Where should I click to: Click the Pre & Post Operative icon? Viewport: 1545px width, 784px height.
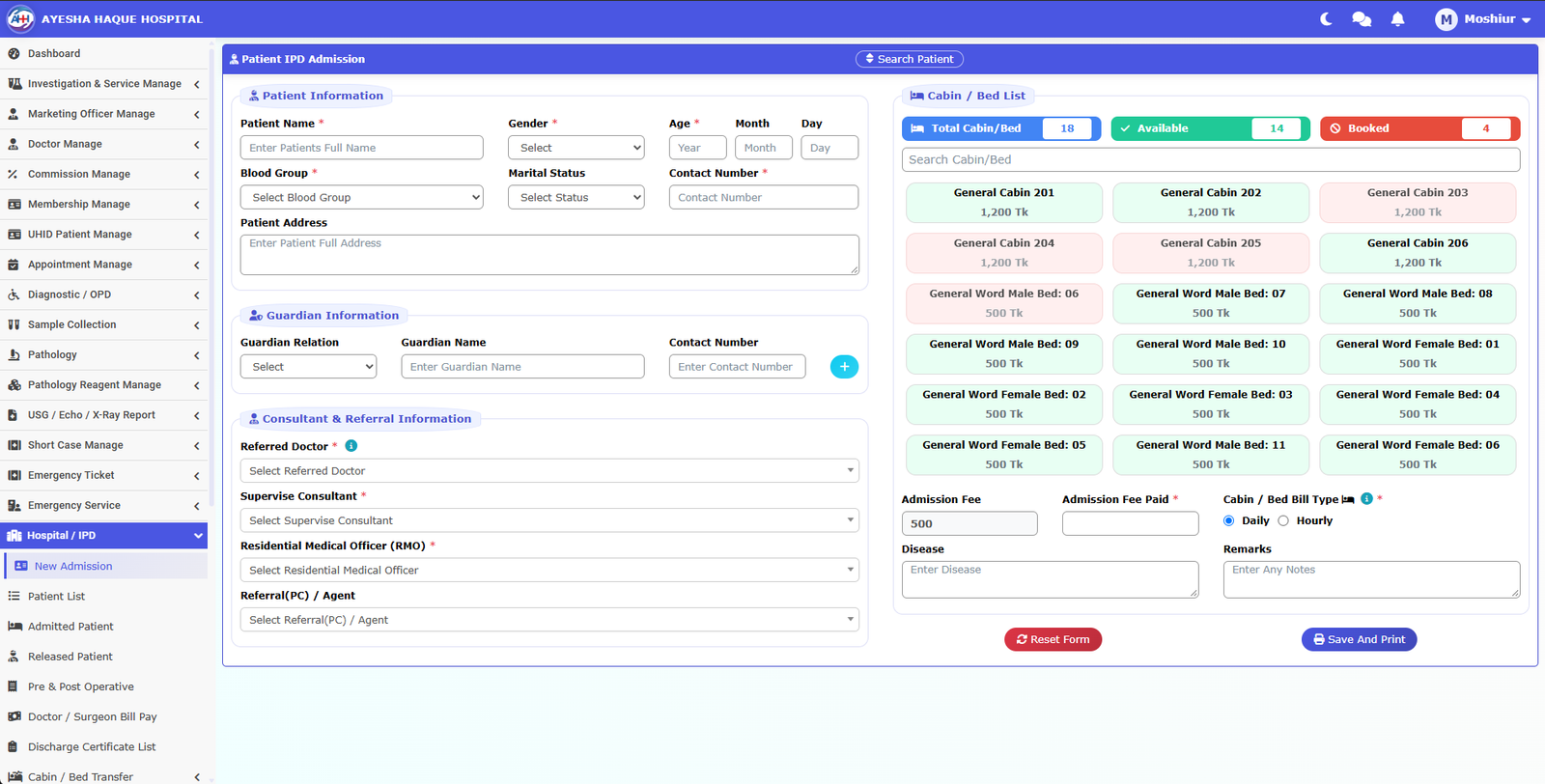coord(14,686)
